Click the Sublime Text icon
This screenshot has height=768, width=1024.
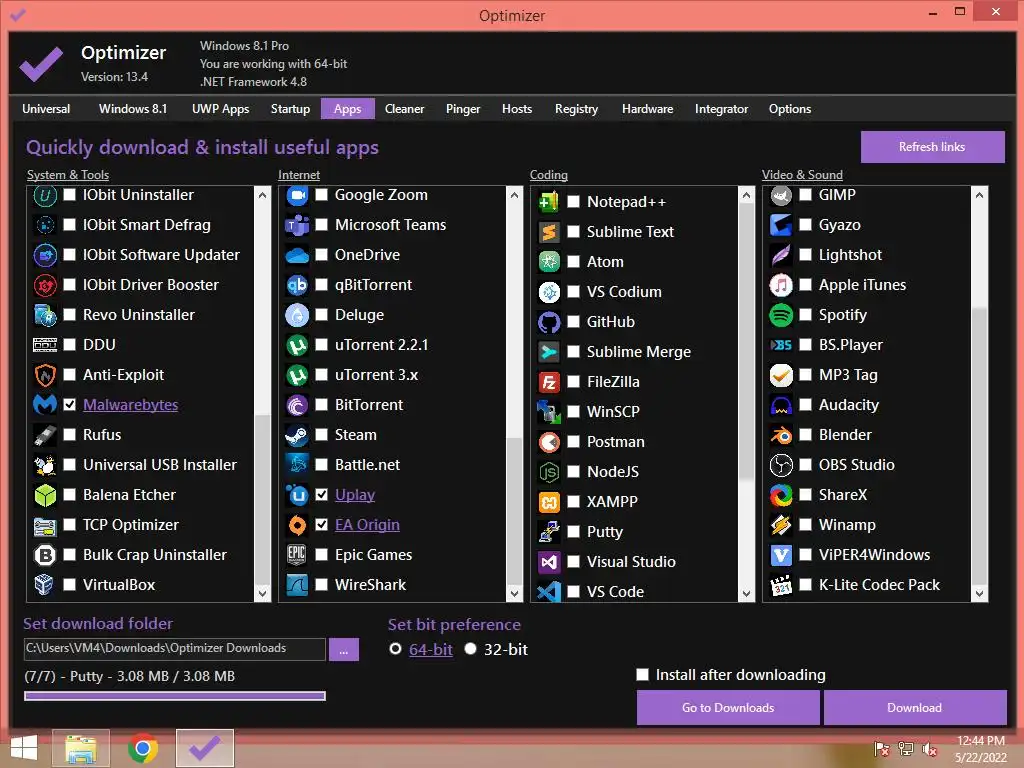[549, 232]
